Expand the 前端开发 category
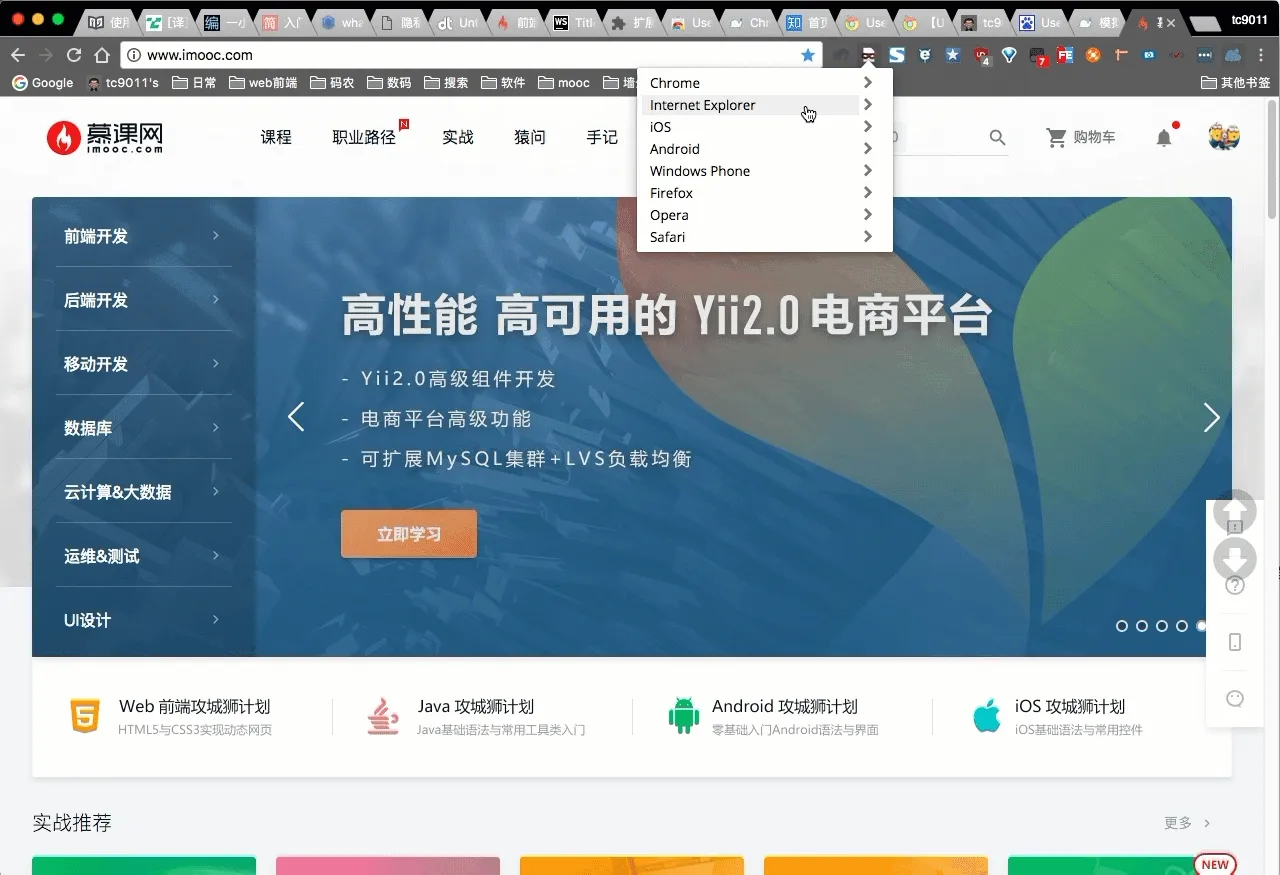Image resolution: width=1280 pixels, height=875 pixels. pyautogui.click(x=140, y=237)
